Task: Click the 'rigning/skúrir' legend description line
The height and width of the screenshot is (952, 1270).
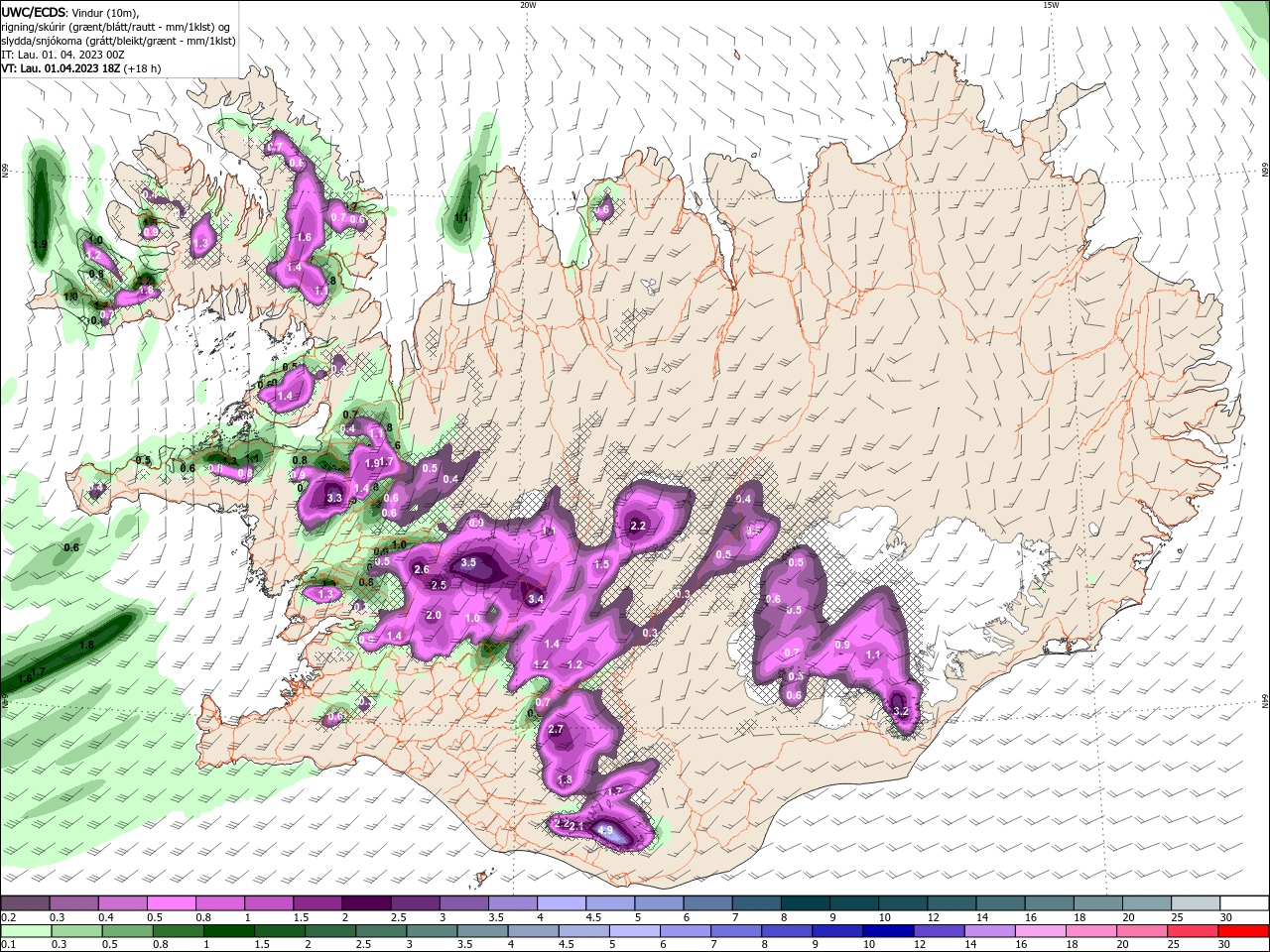Action: [x=117, y=27]
